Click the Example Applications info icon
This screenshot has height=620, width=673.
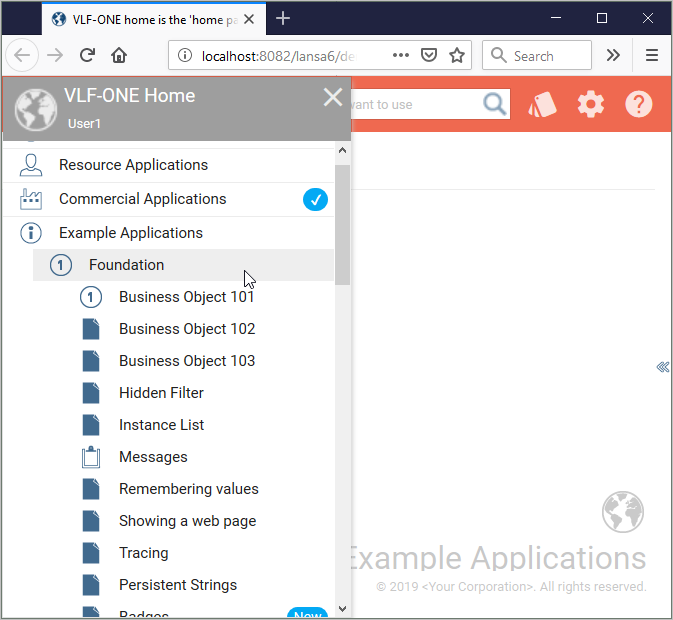31,233
